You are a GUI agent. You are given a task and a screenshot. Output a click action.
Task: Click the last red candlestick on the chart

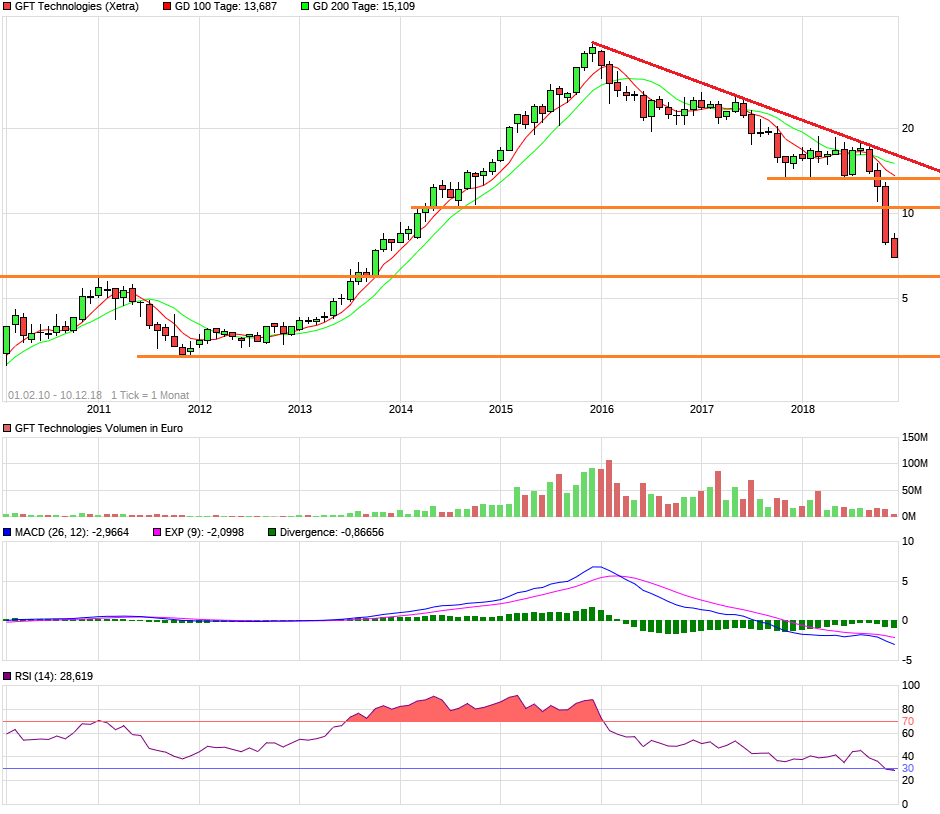point(894,247)
